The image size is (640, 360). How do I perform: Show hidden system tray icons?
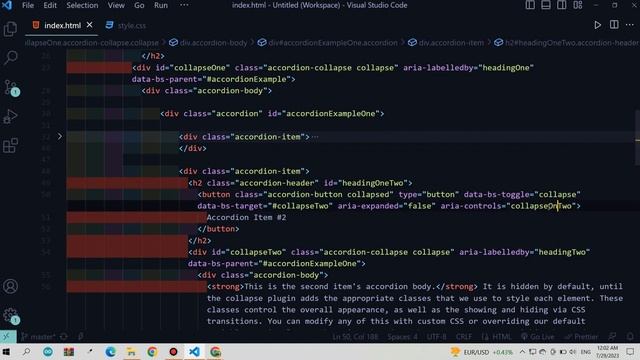[522, 352]
